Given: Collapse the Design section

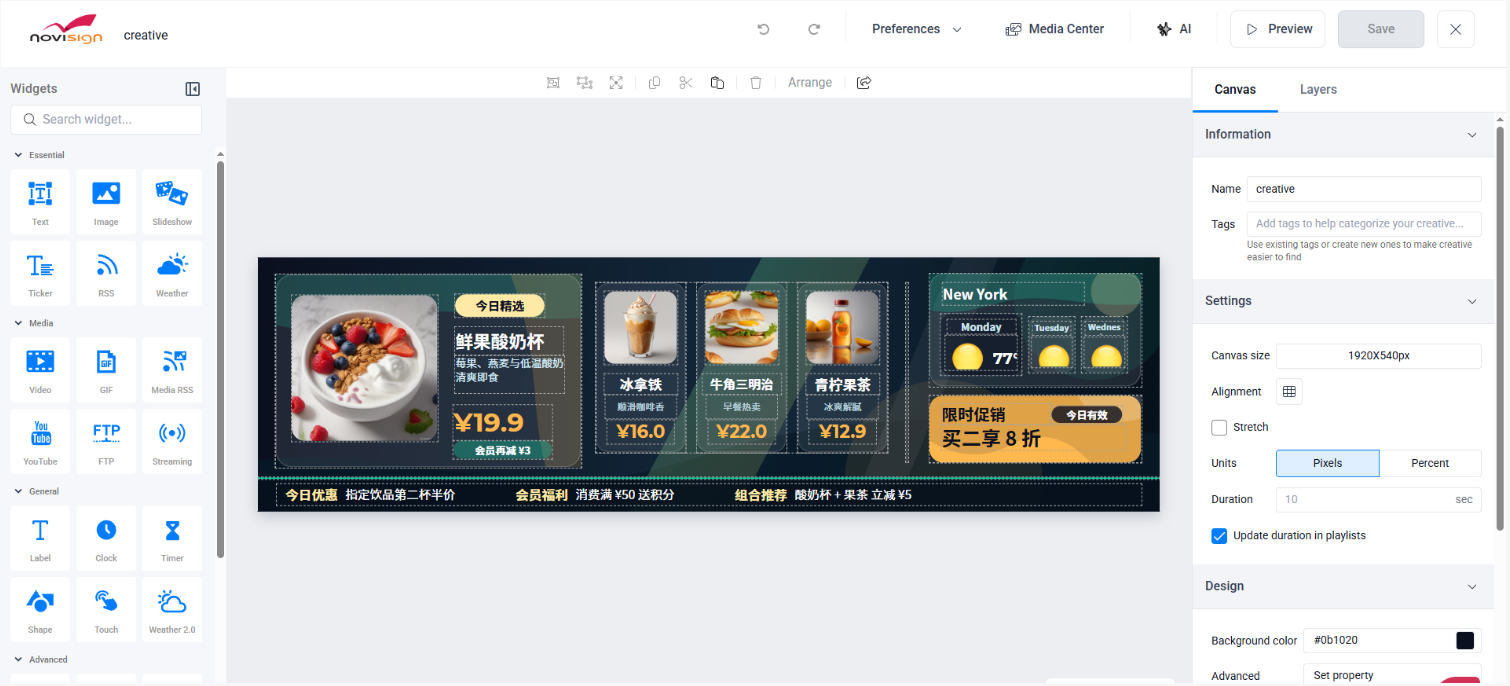Looking at the screenshot, I should pyautogui.click(x=1471, y=587).
